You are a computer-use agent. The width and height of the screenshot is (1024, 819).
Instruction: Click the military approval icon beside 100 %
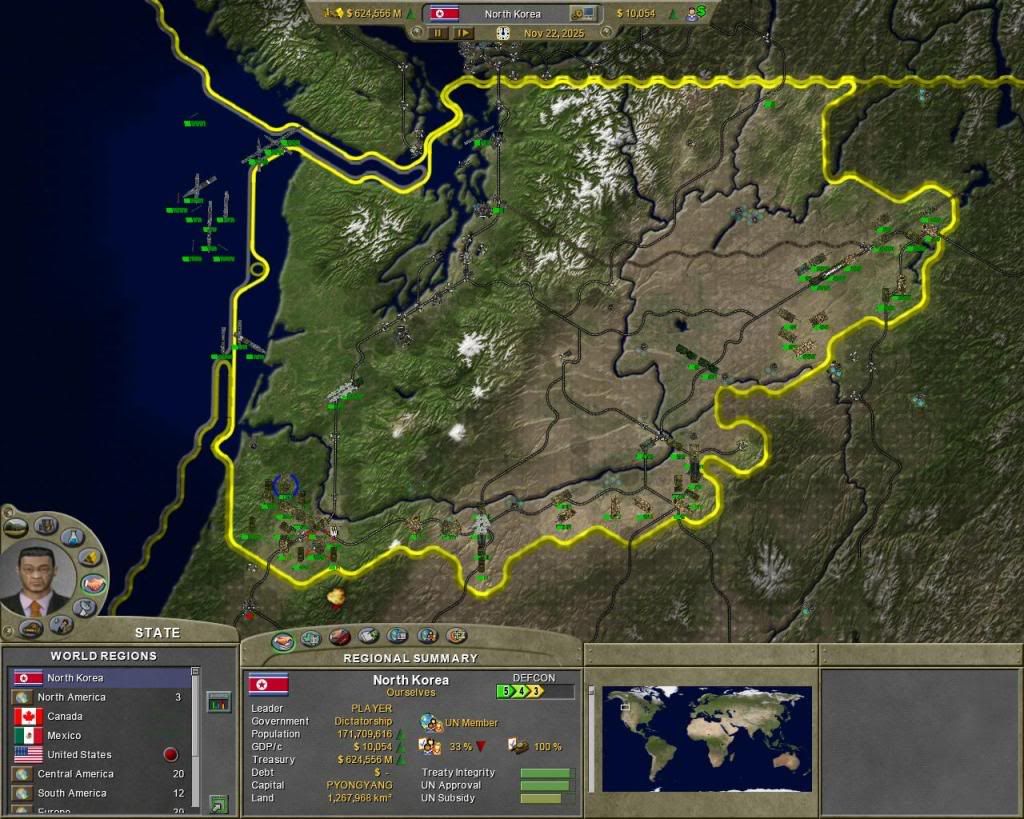519,746
